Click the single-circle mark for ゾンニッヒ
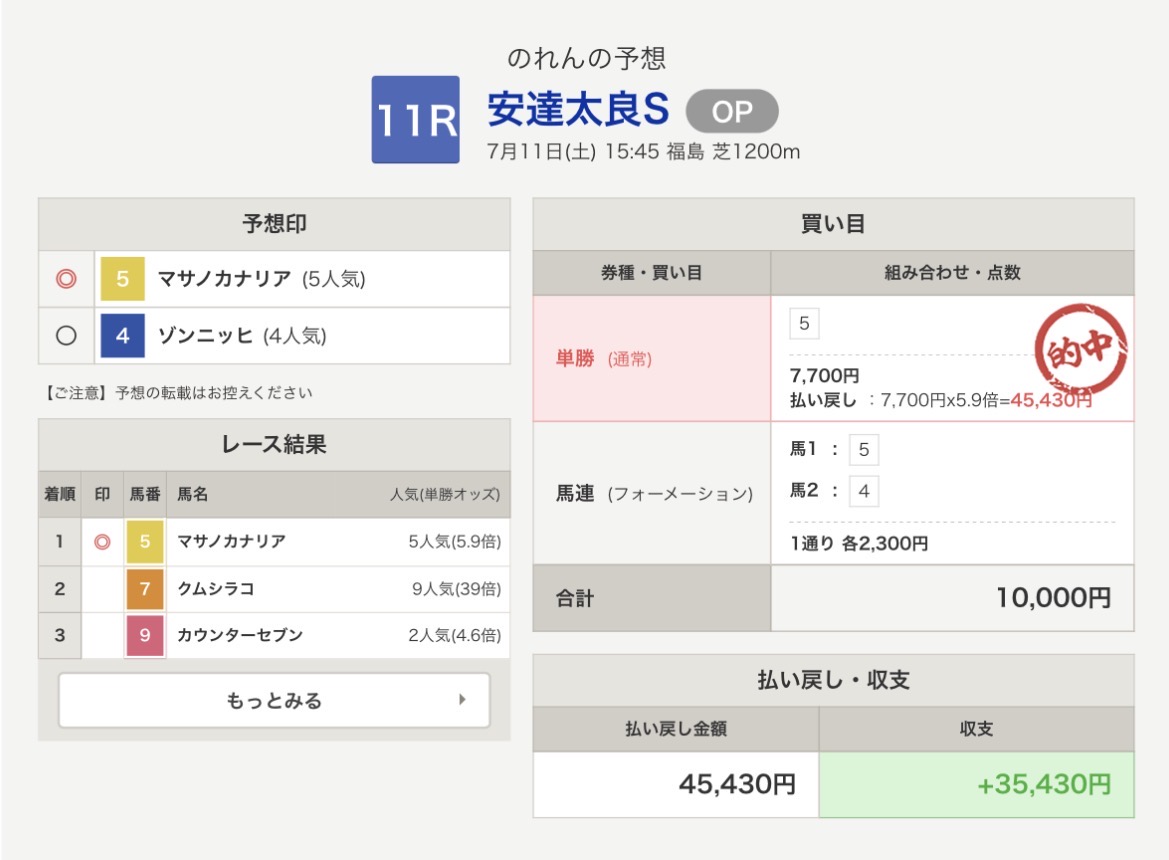1169x860 pixels. pyautogui.click(x=66, y=335)
